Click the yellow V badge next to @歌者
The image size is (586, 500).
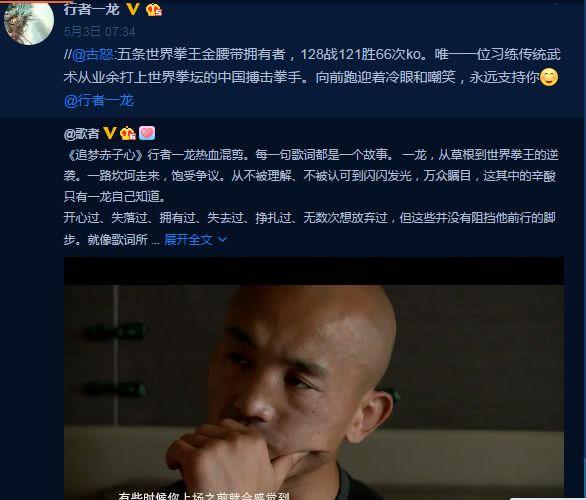(x=109, y=133)
